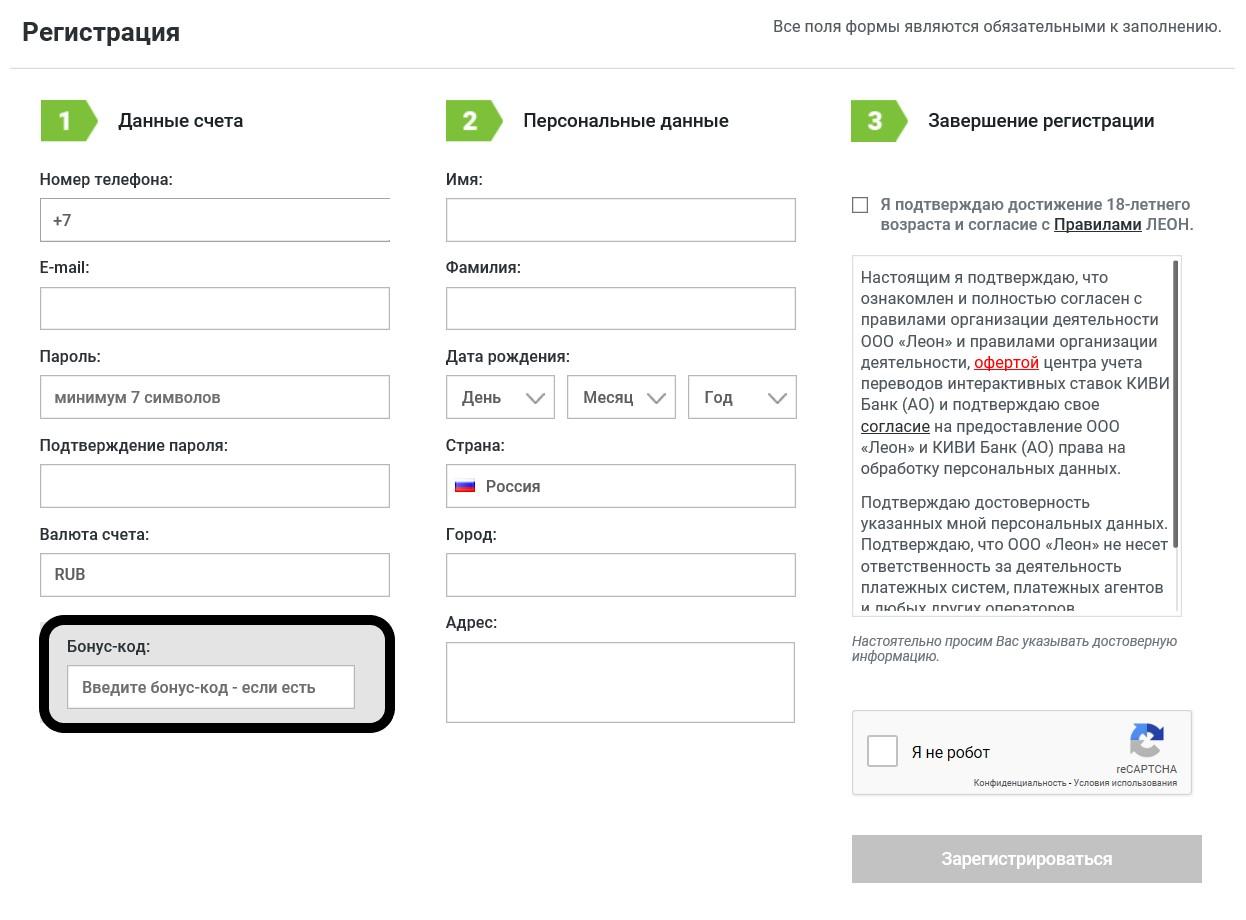Click the green step 3 badge
The height and width of the screenshot is (920, 1246).
[x=877, y=121]
